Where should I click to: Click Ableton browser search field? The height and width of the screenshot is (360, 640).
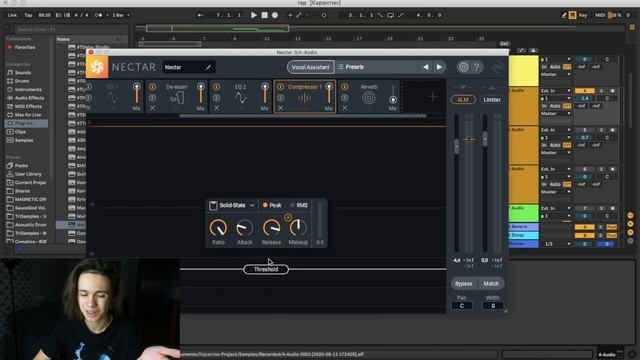point(71,29)
